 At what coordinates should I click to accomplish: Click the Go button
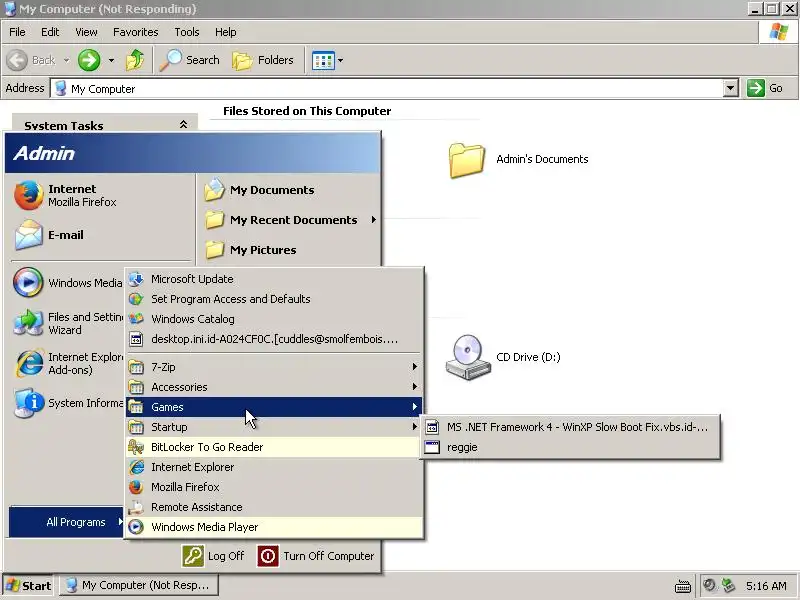pyautogui.click(x=765, y=88)
